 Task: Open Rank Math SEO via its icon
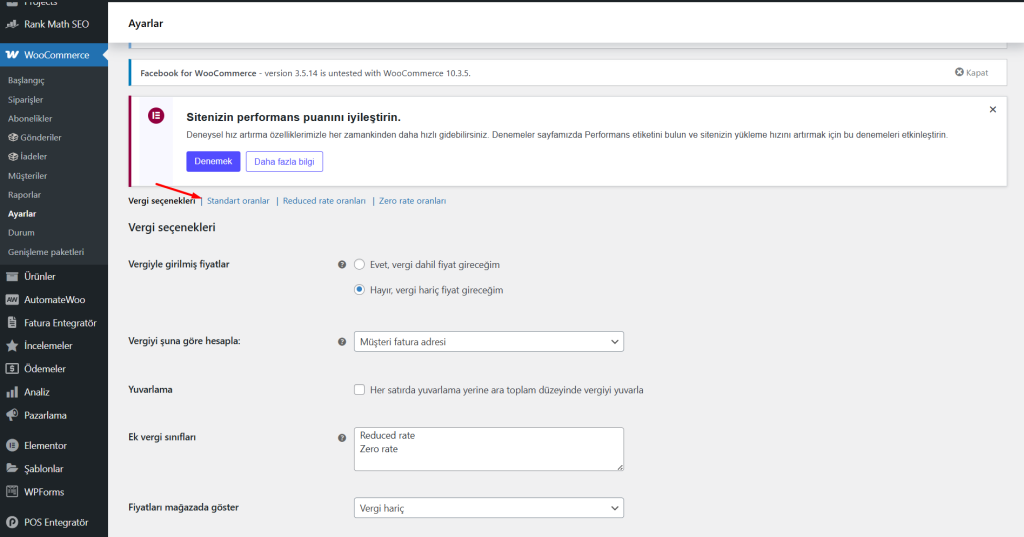click(12, 24)
